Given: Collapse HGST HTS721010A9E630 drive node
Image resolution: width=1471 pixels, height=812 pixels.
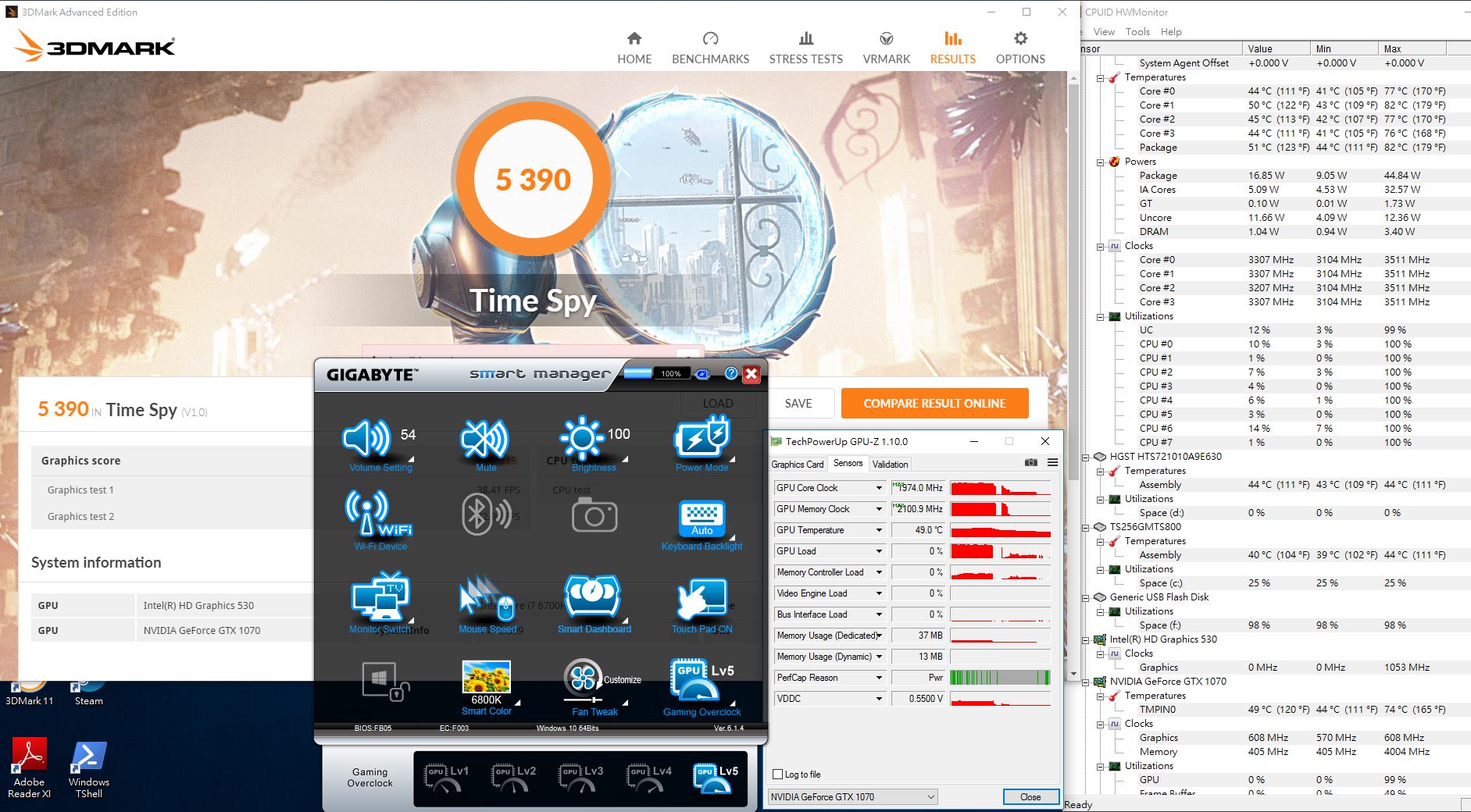Looking at the screenshot, I should (x=1086, y=458).
